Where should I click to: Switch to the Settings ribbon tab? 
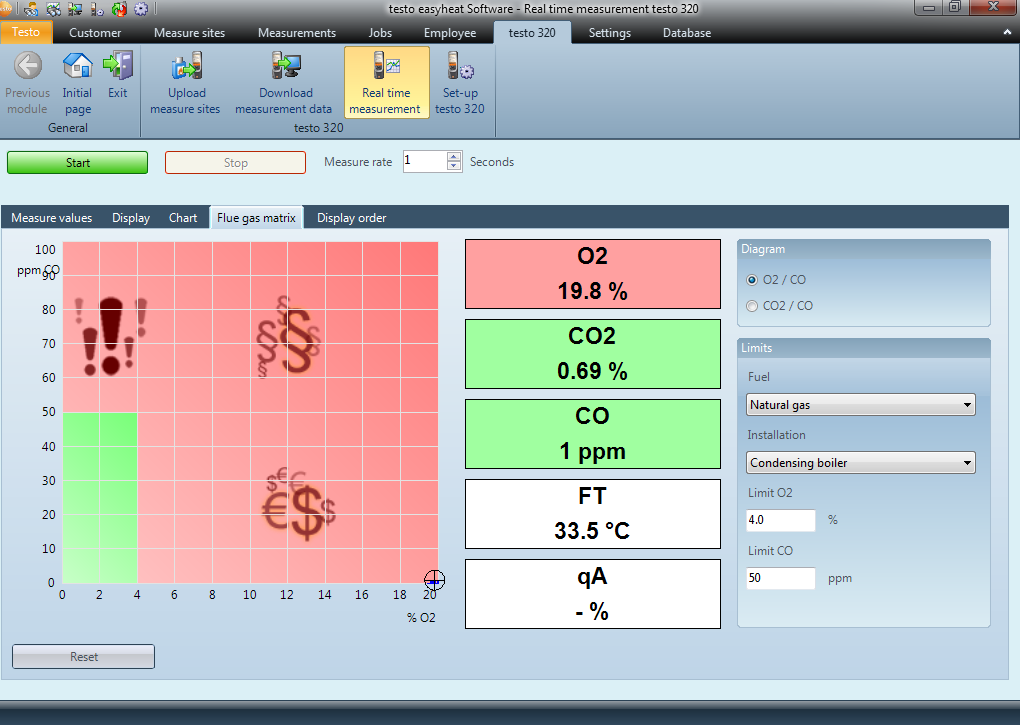tap(610, 33)
